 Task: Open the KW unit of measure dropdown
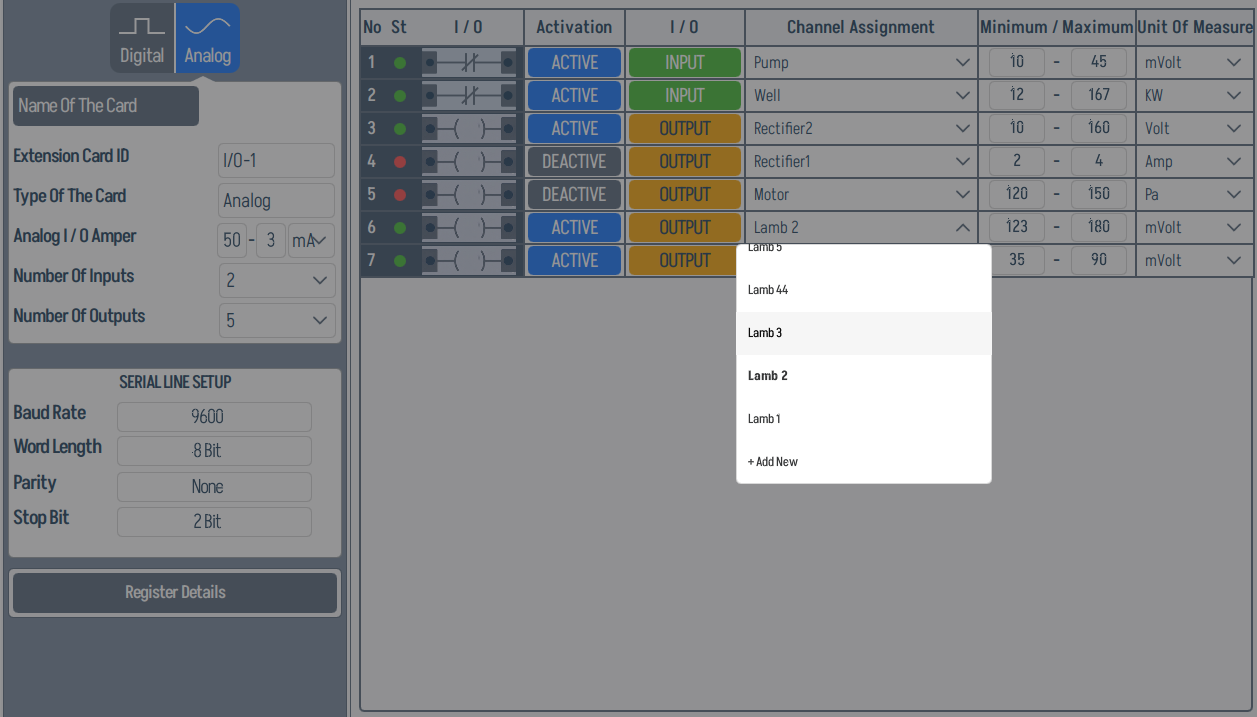pyautogui.click(x=1194, y=95)
